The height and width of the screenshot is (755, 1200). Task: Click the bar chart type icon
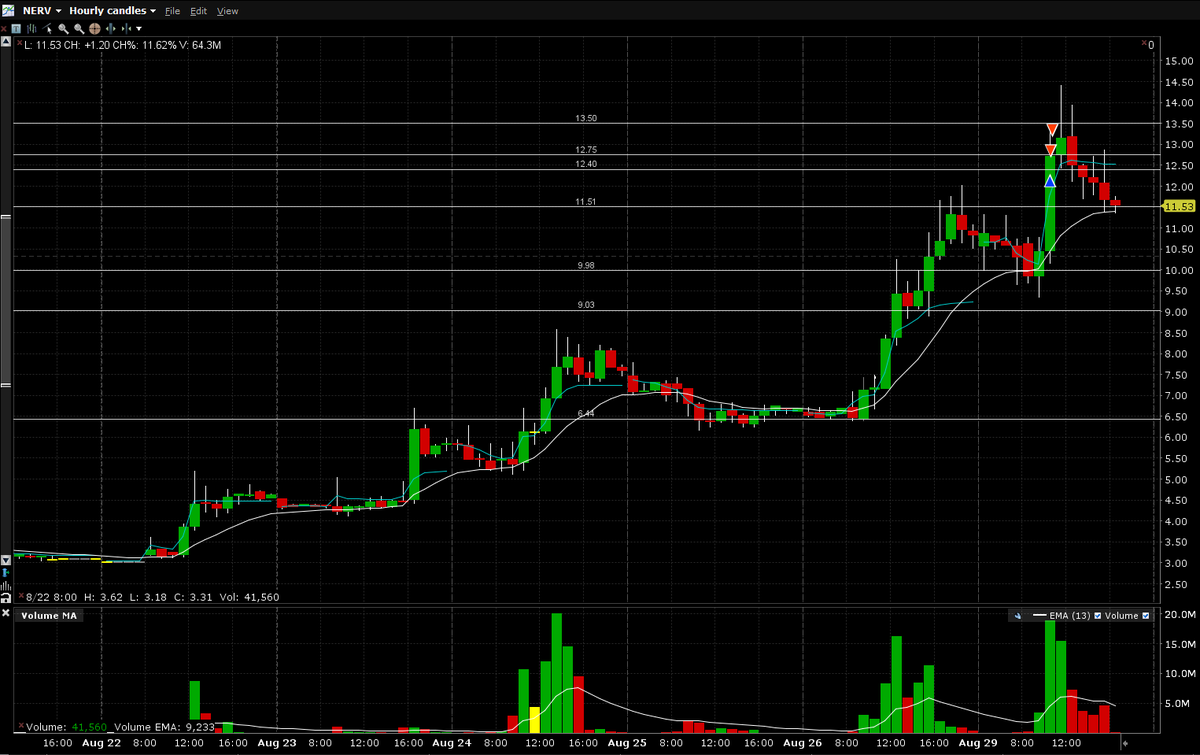[x=32, y=29]
